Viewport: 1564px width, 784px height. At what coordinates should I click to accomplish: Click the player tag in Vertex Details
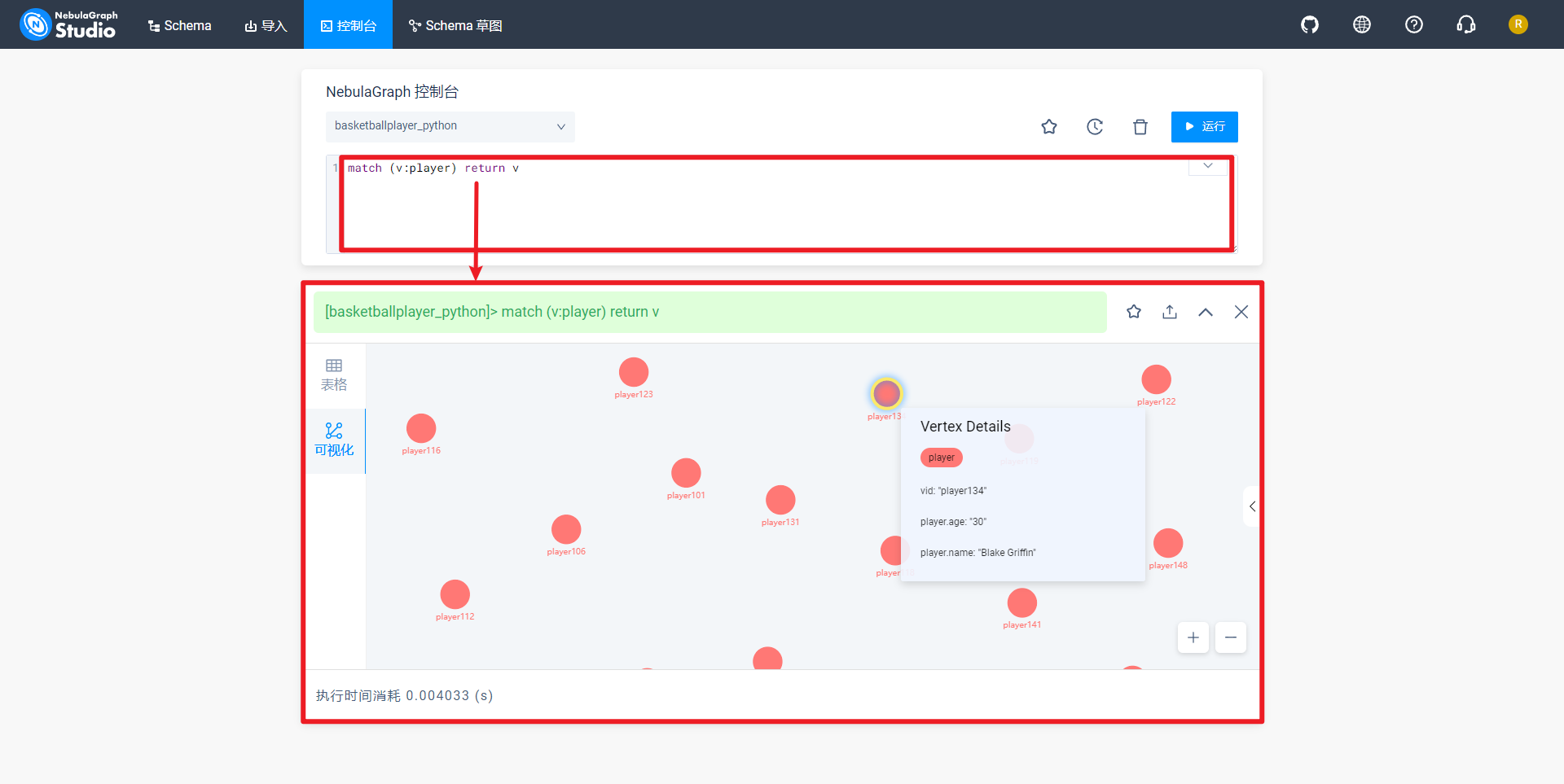coord(942,458)
